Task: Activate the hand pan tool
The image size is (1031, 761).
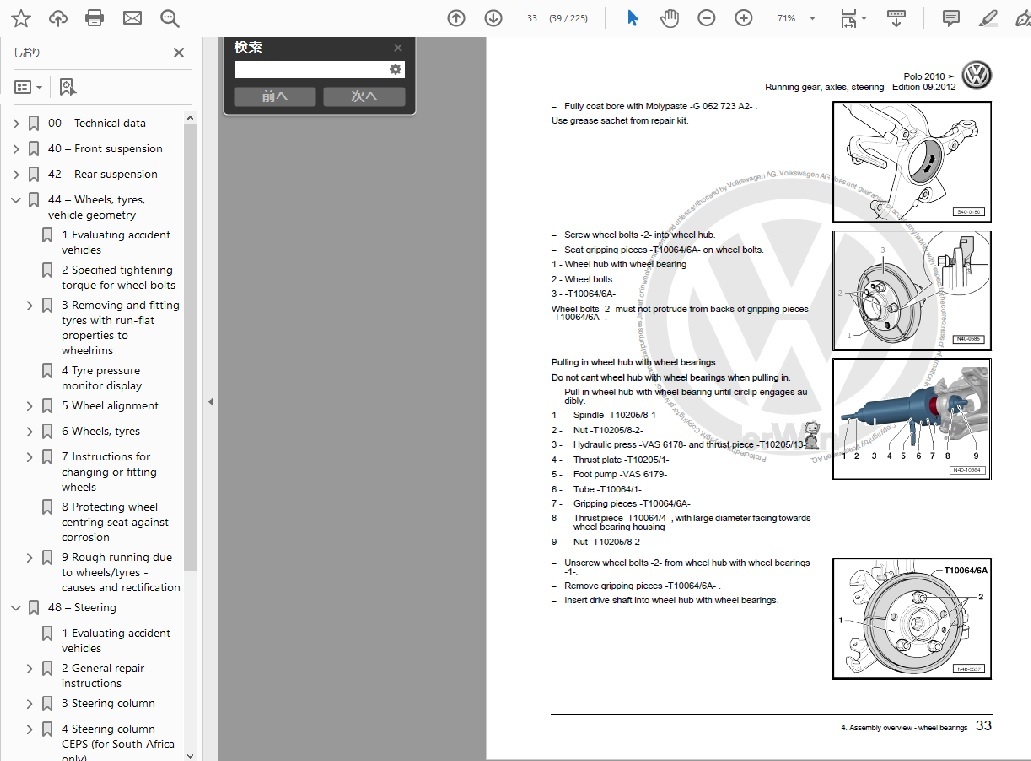Action: coord(669,18)
